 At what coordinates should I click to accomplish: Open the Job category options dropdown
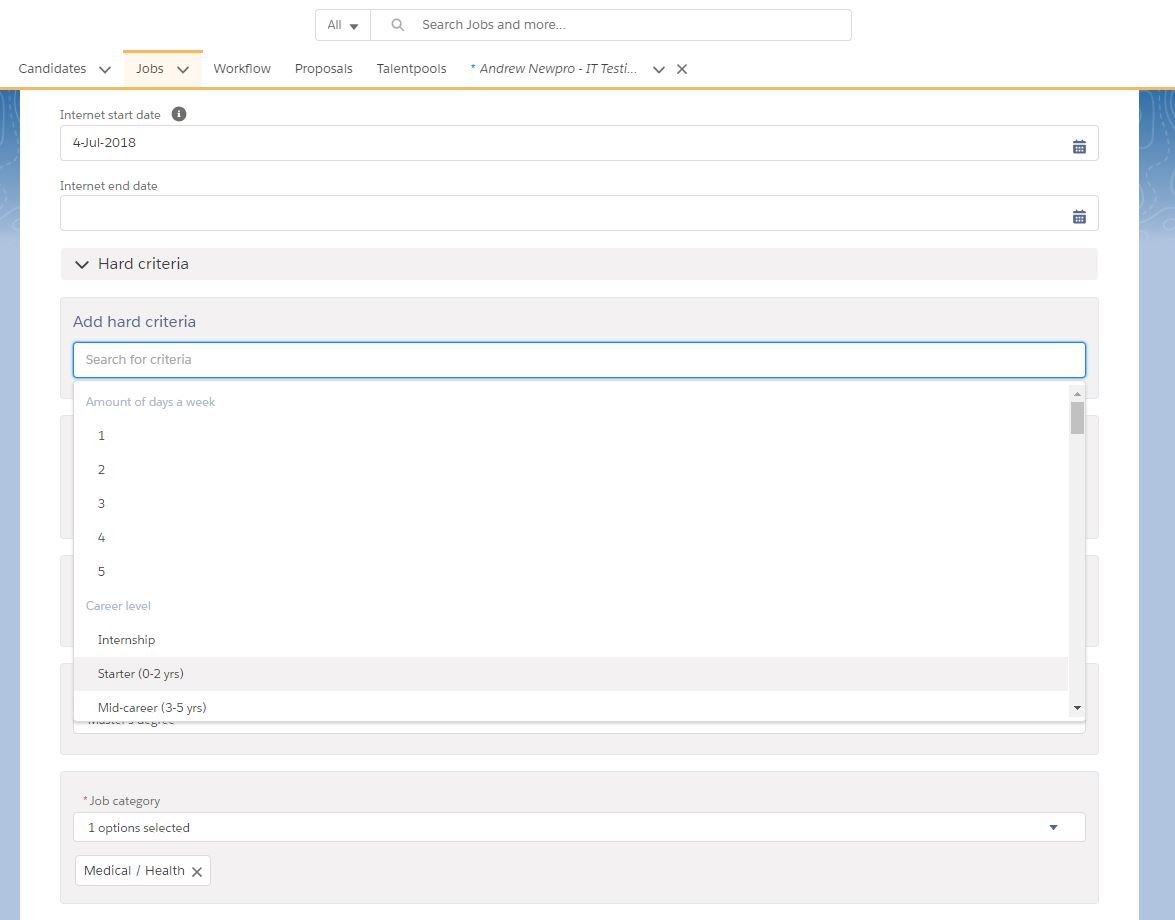[x=579, y=827]
